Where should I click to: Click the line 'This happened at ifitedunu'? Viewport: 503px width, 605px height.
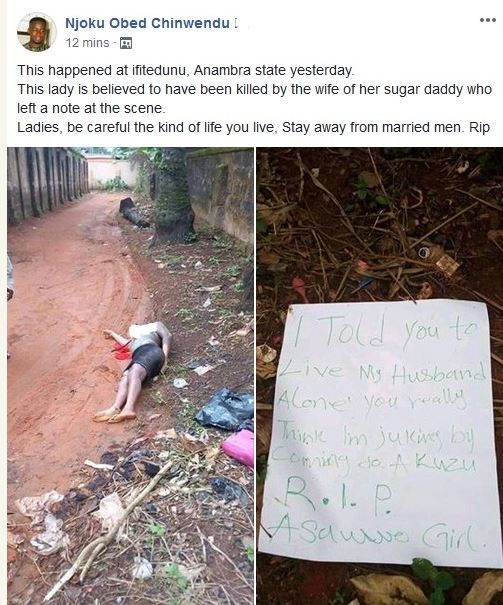186,70
